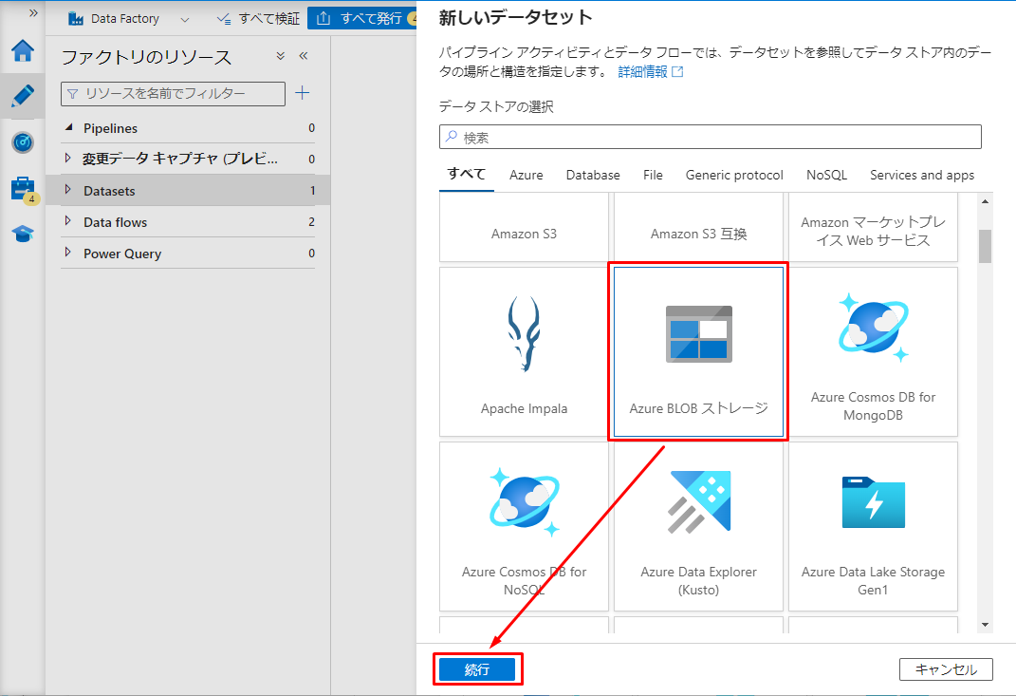Click the data store list scrollbar thumb

(x=985, y=246)
